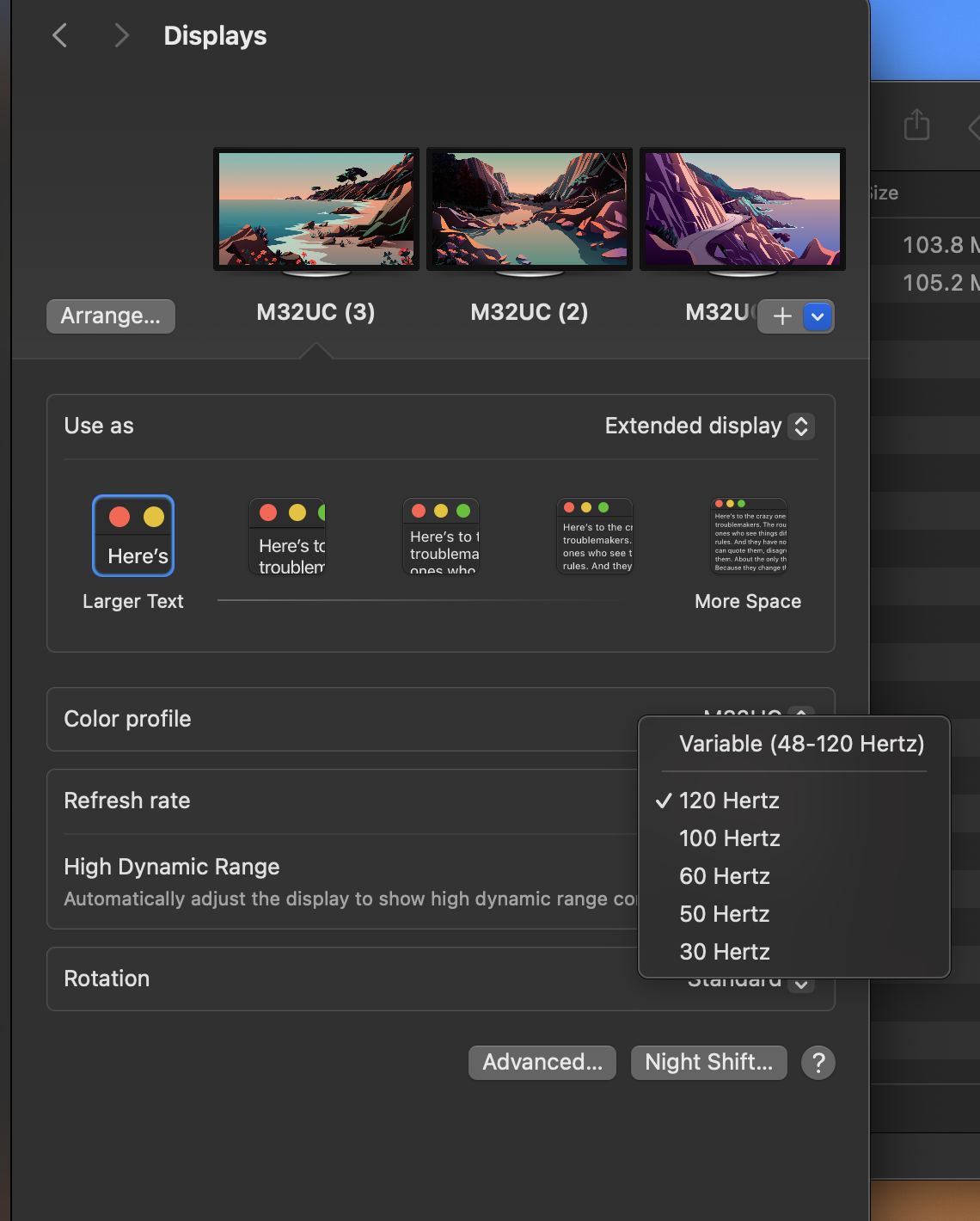980x1221 pixels.
Task: Select 30 Hertz from the refresh rate menu
Action: (x=724, y=952)
